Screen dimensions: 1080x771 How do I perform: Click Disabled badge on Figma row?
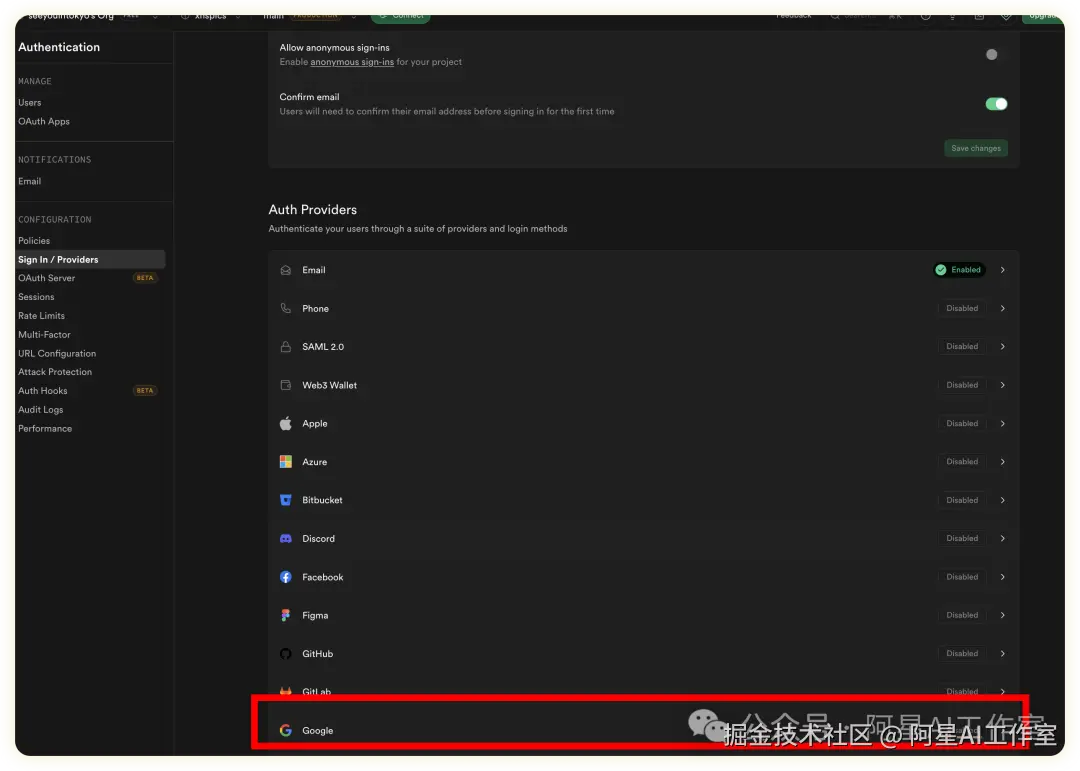point(962,615)
